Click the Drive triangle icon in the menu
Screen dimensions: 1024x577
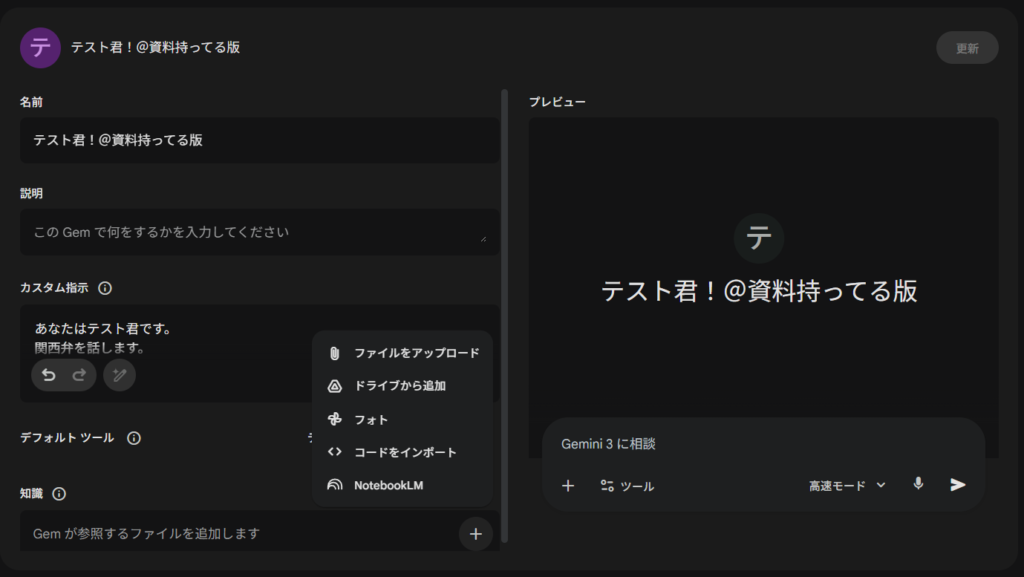coord(338,386)
